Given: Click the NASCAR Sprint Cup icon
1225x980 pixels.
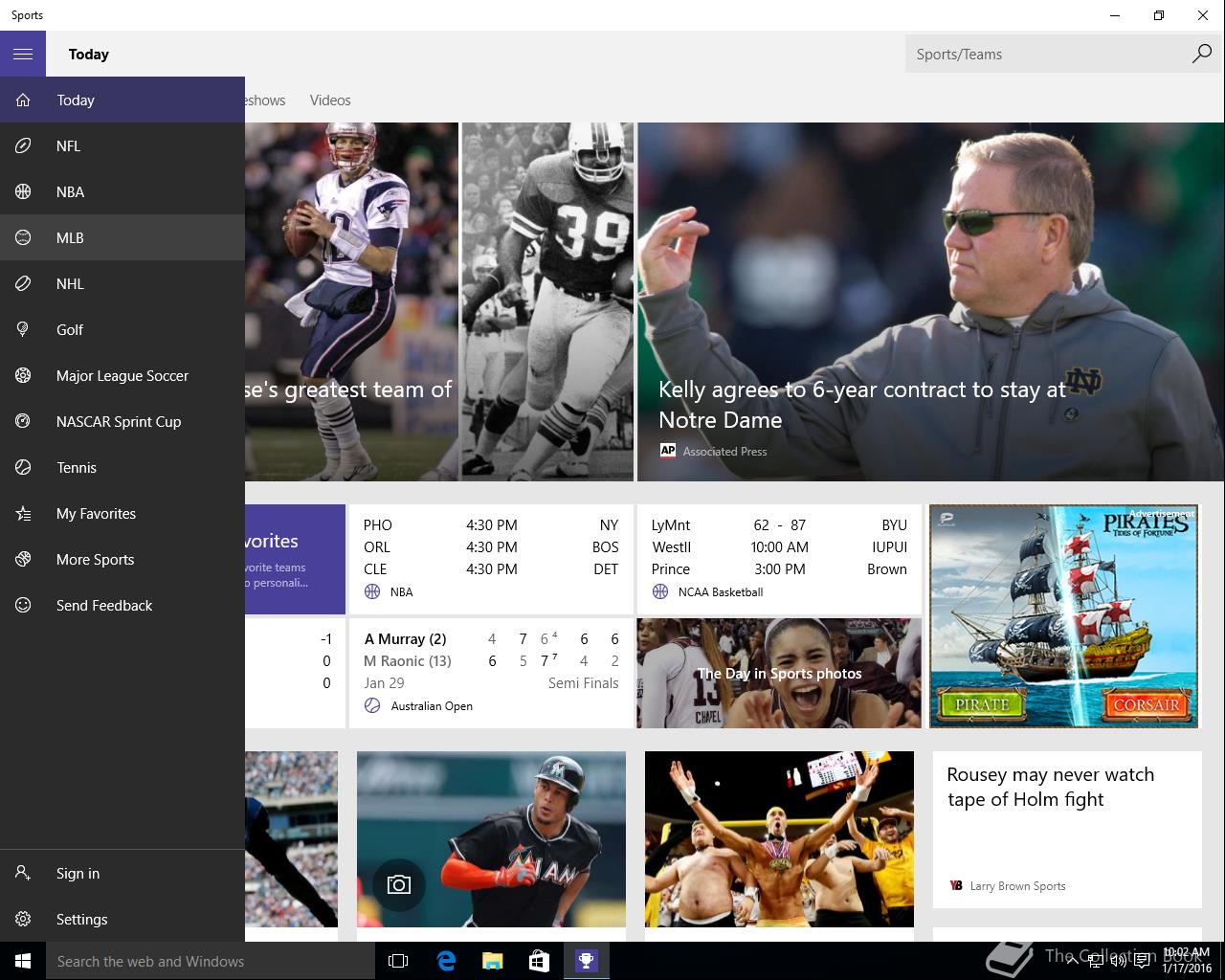Looking at the screenshot, I should pyautogui.click(x=23, y=421).
